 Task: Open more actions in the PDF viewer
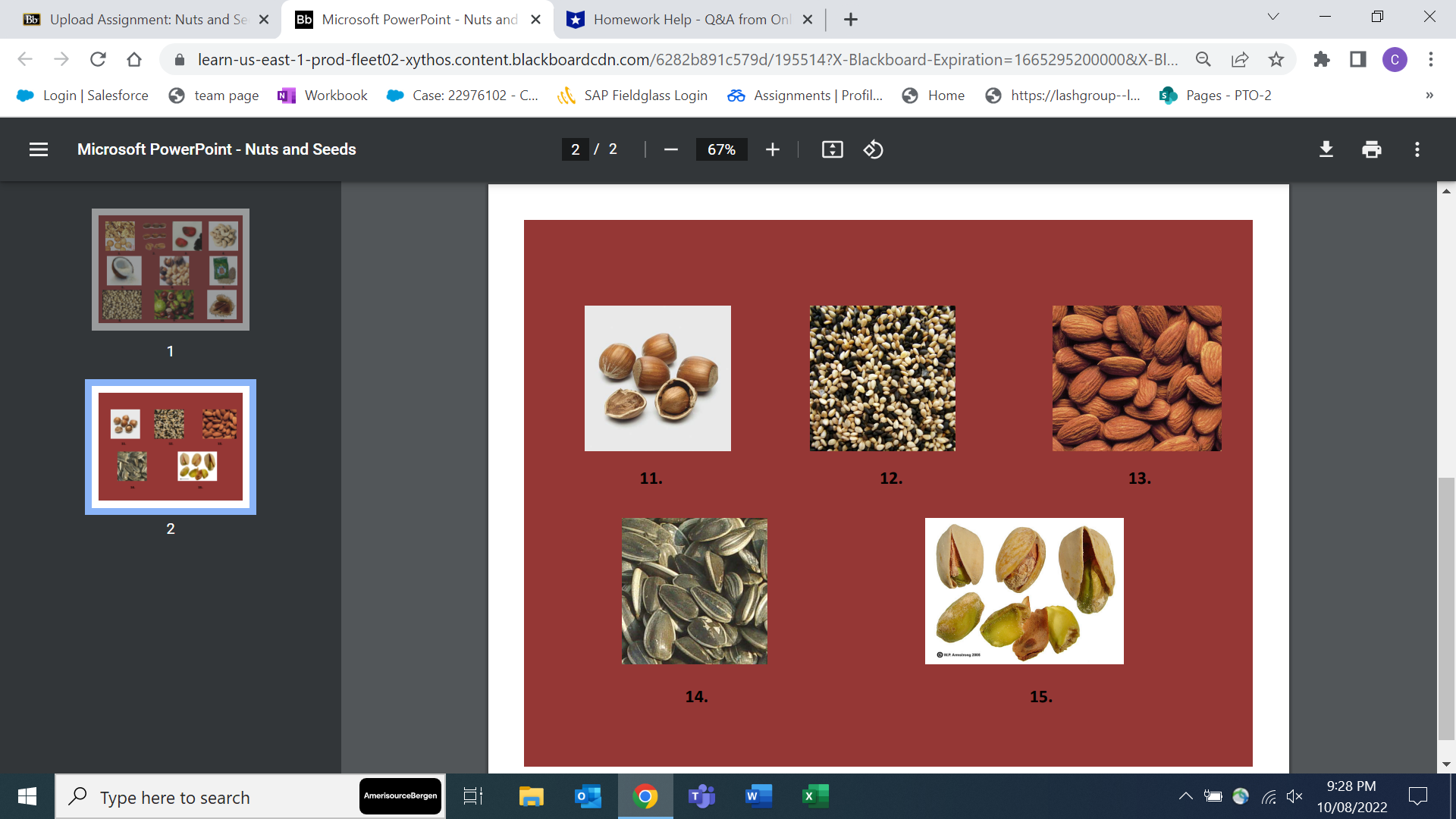[x=1417, y=149]
